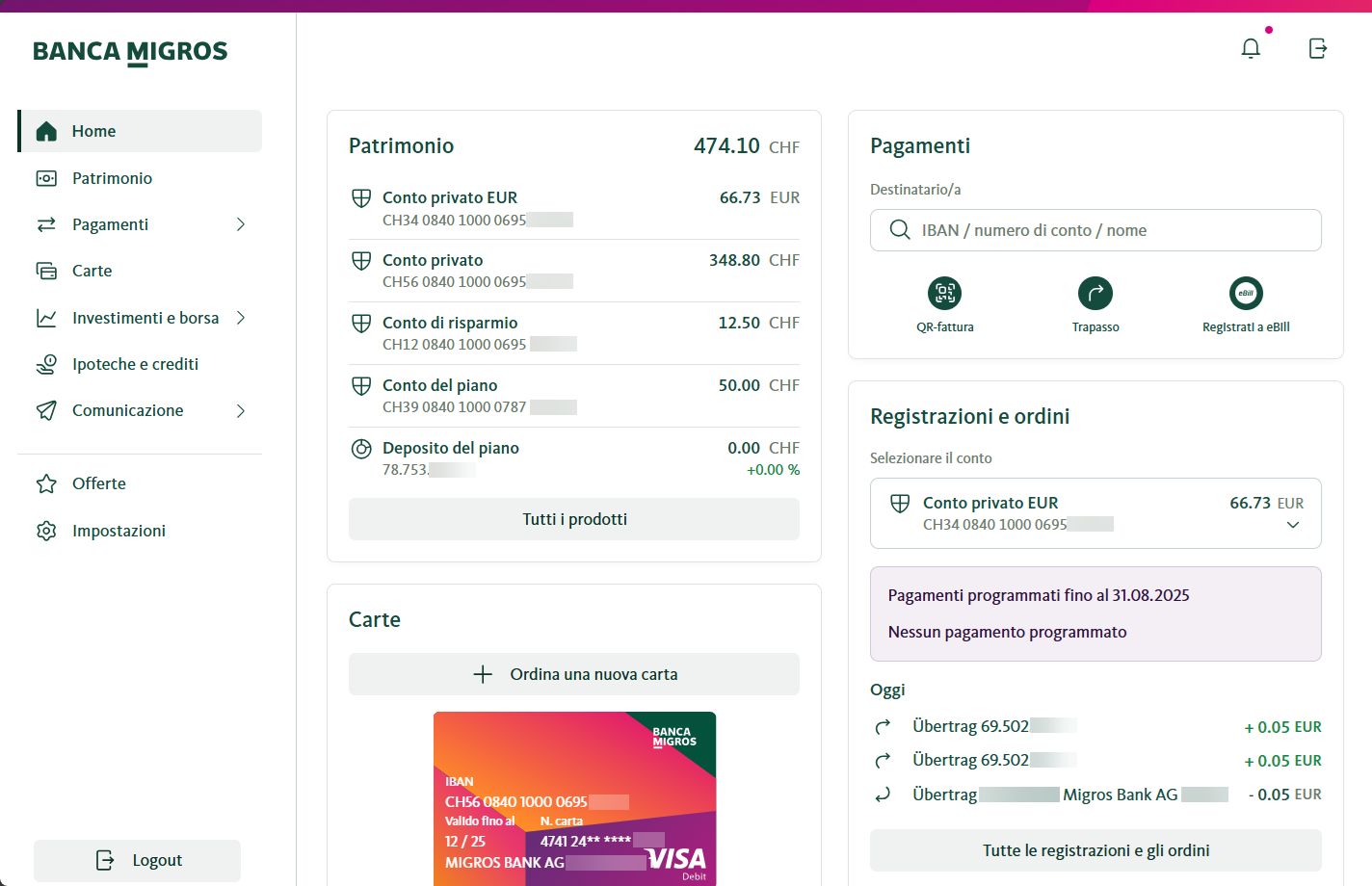Click the notification bell icon

[x=1251, y=48]
